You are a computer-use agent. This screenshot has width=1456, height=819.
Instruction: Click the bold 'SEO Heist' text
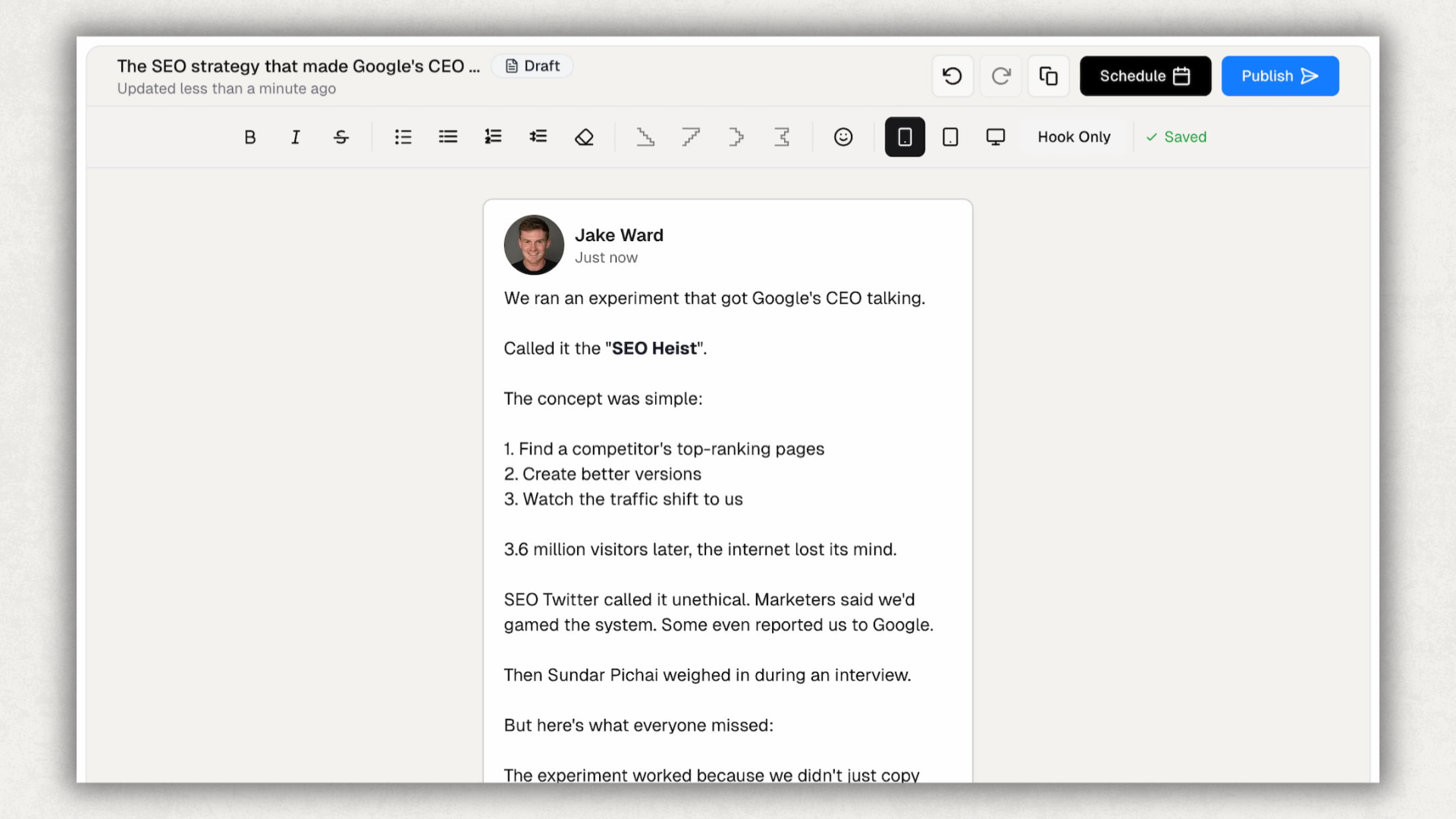(x=654, y=349)
